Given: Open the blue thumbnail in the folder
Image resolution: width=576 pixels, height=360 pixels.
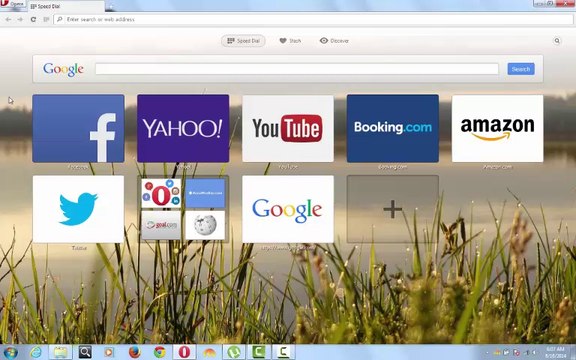Looking at the screenshot, I should tap(205, 193).
